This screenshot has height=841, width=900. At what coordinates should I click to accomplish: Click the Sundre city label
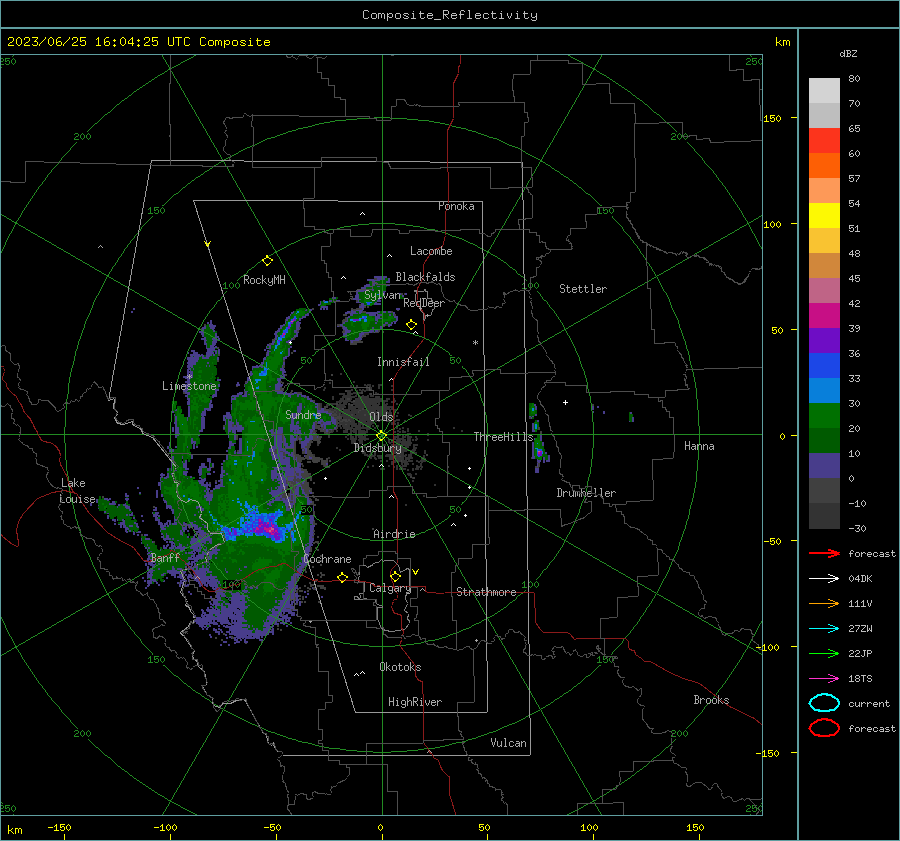[x=303, y=414]
